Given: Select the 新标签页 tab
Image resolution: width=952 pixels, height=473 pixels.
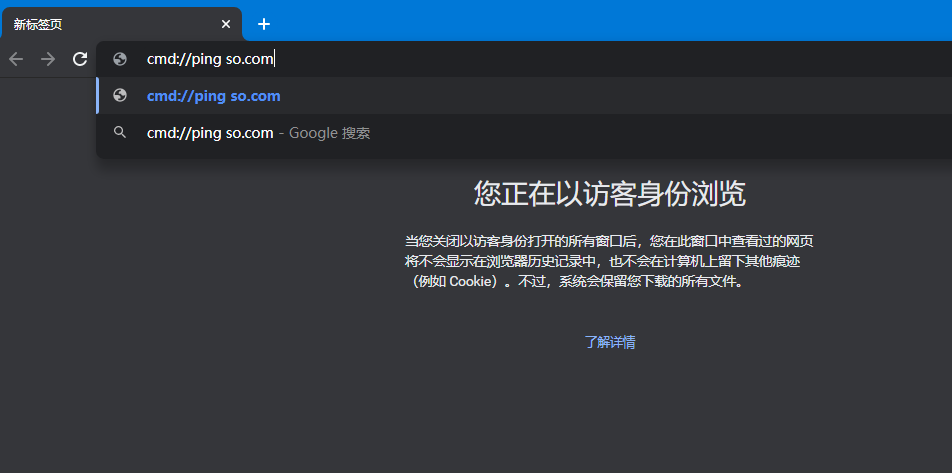Looking at the screenshot, I should (x=121, y=24).
